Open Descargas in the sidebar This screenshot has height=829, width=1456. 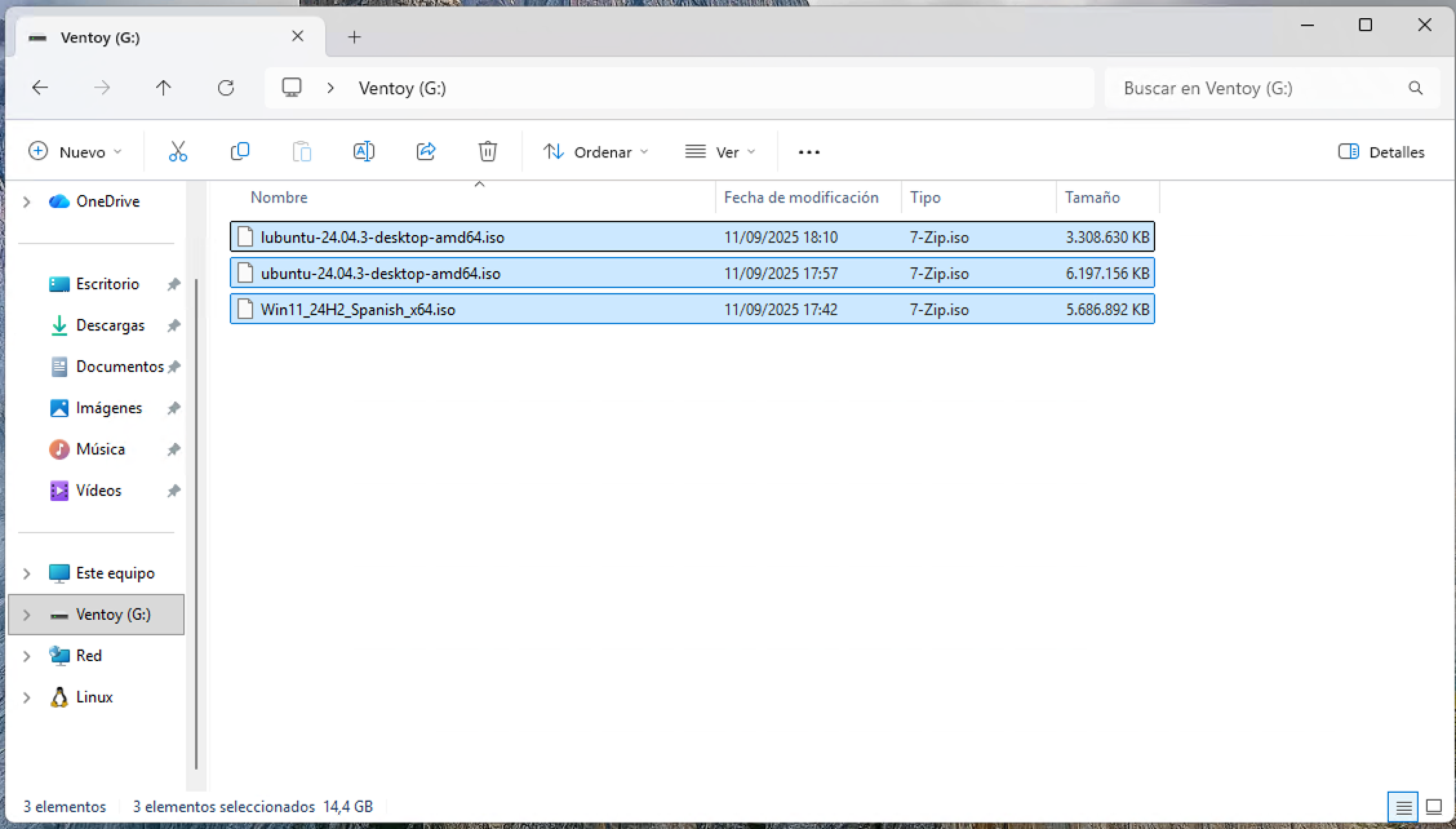click(x=110, y=325)
